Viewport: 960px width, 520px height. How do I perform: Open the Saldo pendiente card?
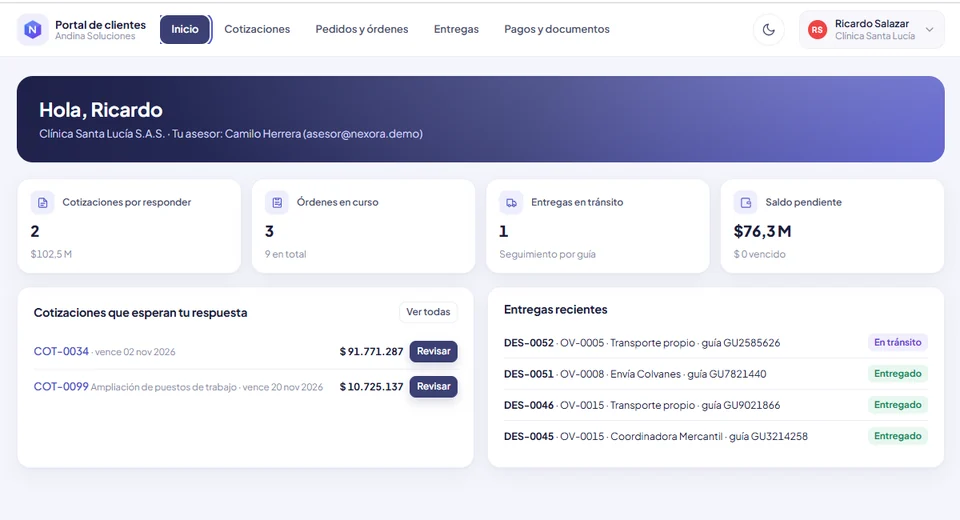[x=833, y=226]
